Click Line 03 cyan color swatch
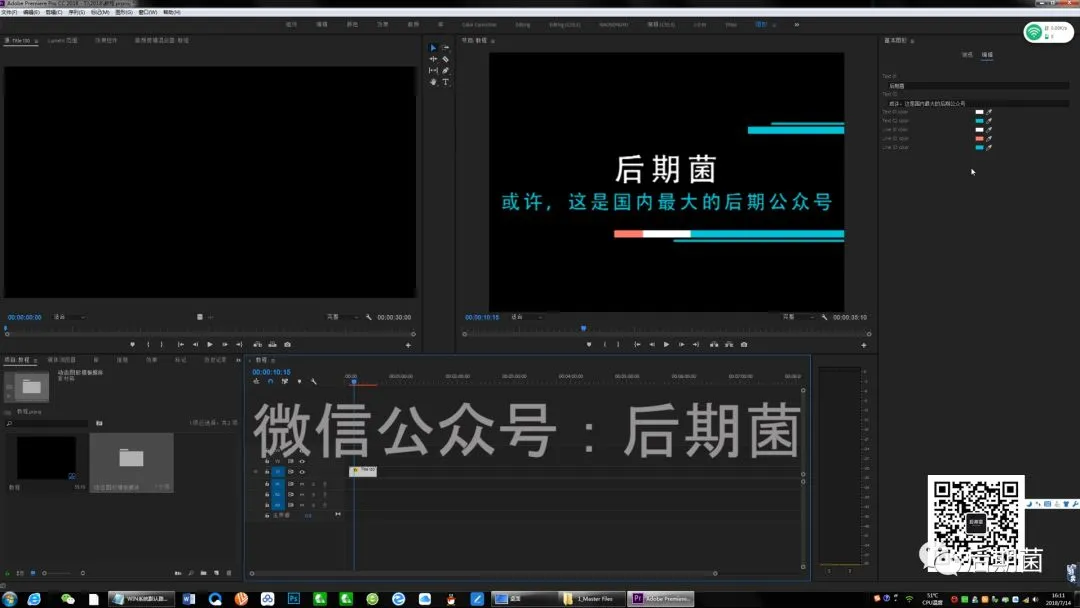The width and height of the screenshot is (1080, 608). (x=979, y=147)
